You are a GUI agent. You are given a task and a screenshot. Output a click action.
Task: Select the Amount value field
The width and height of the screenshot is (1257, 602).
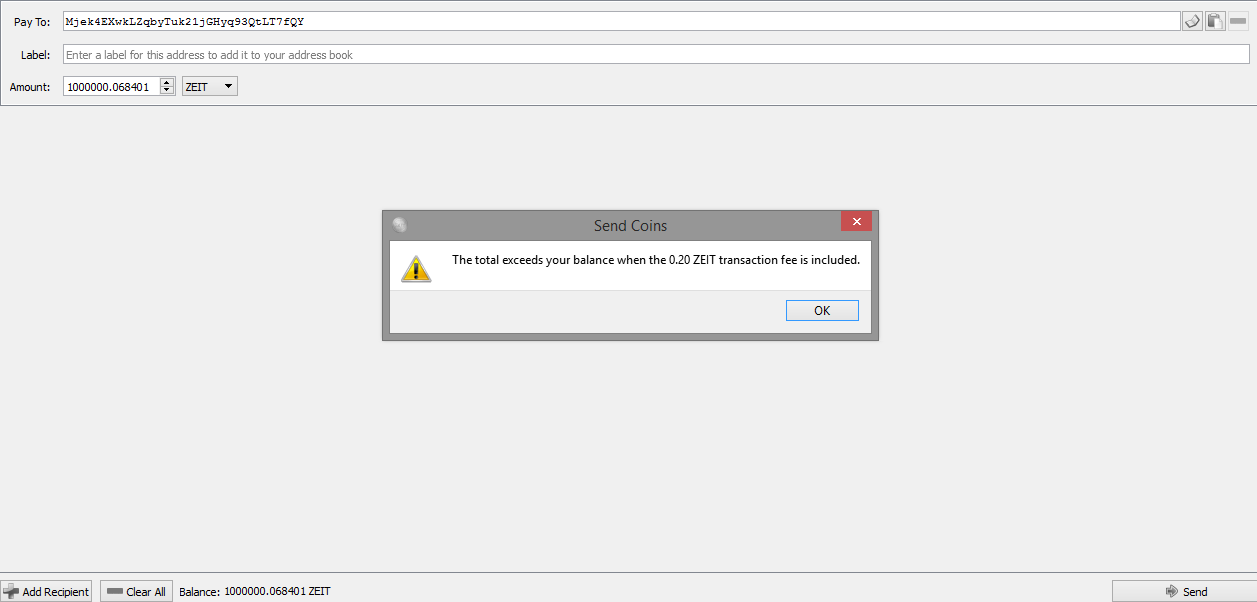pos(111,87)
